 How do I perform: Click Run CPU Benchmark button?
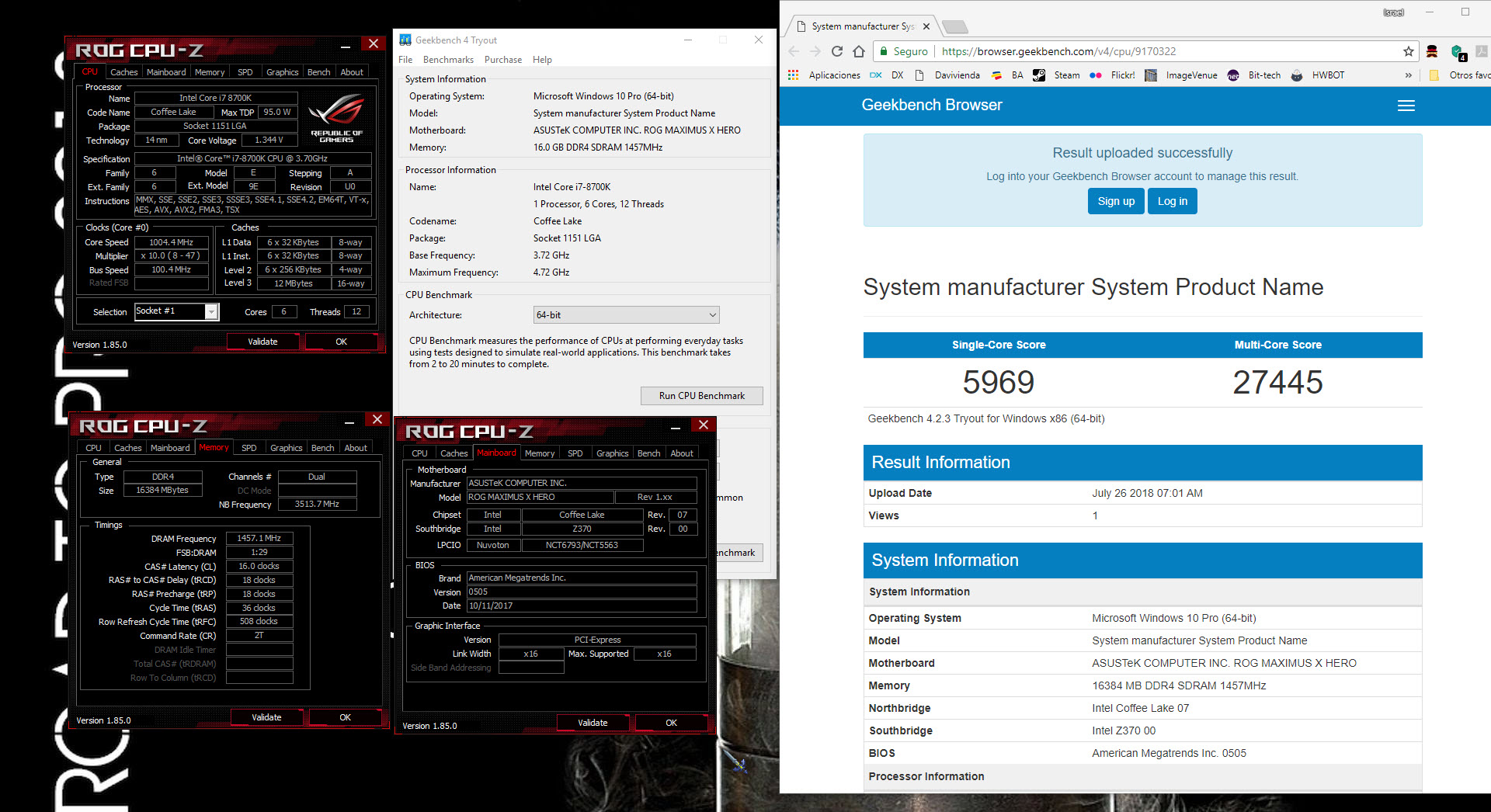(702, 396)
